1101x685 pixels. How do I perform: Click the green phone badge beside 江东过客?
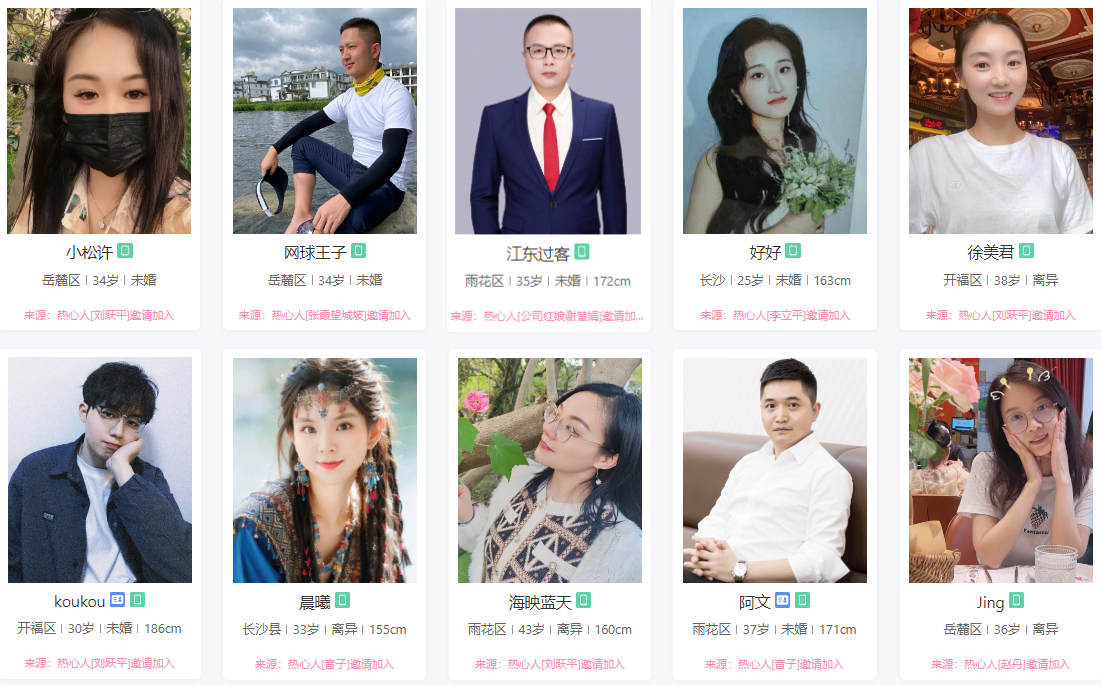581,251
